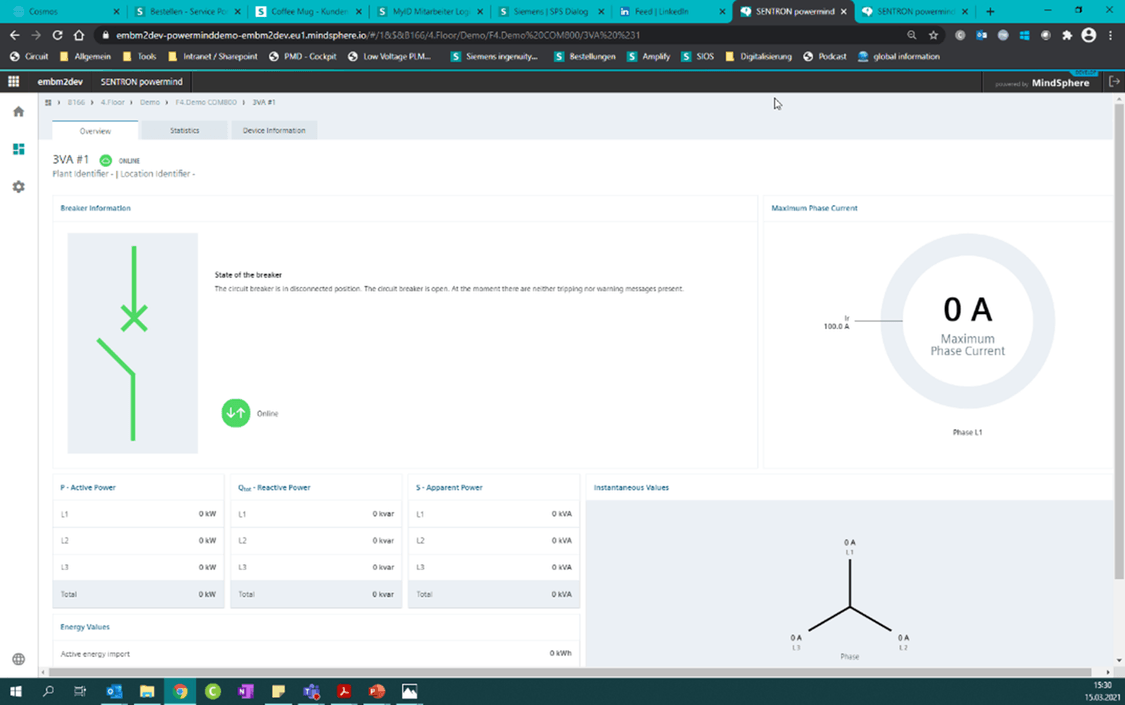Open the Chrome profile avatar
Image resolution: width=1125 pixels, height=705 pixels.
click(1088, 35)
